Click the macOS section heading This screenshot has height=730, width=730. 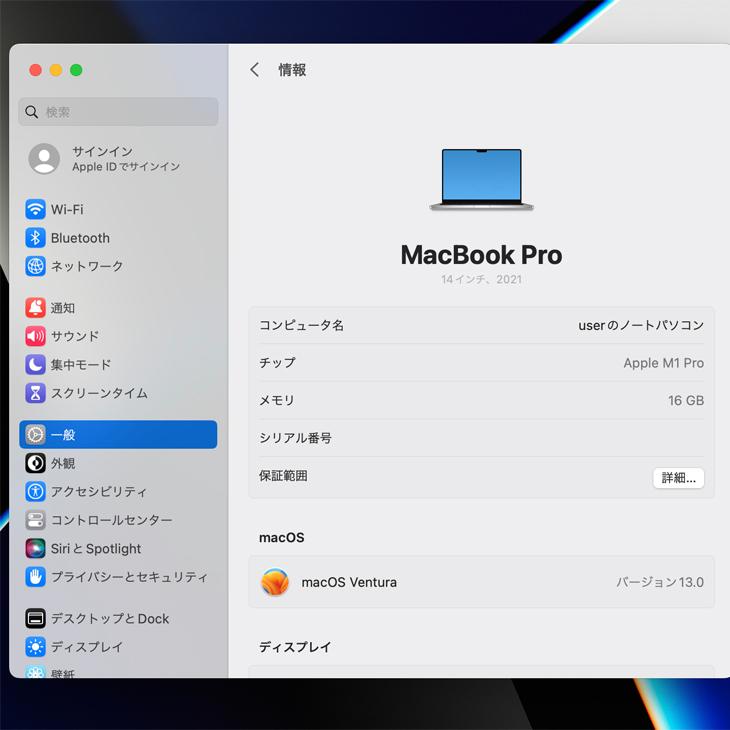282,538
